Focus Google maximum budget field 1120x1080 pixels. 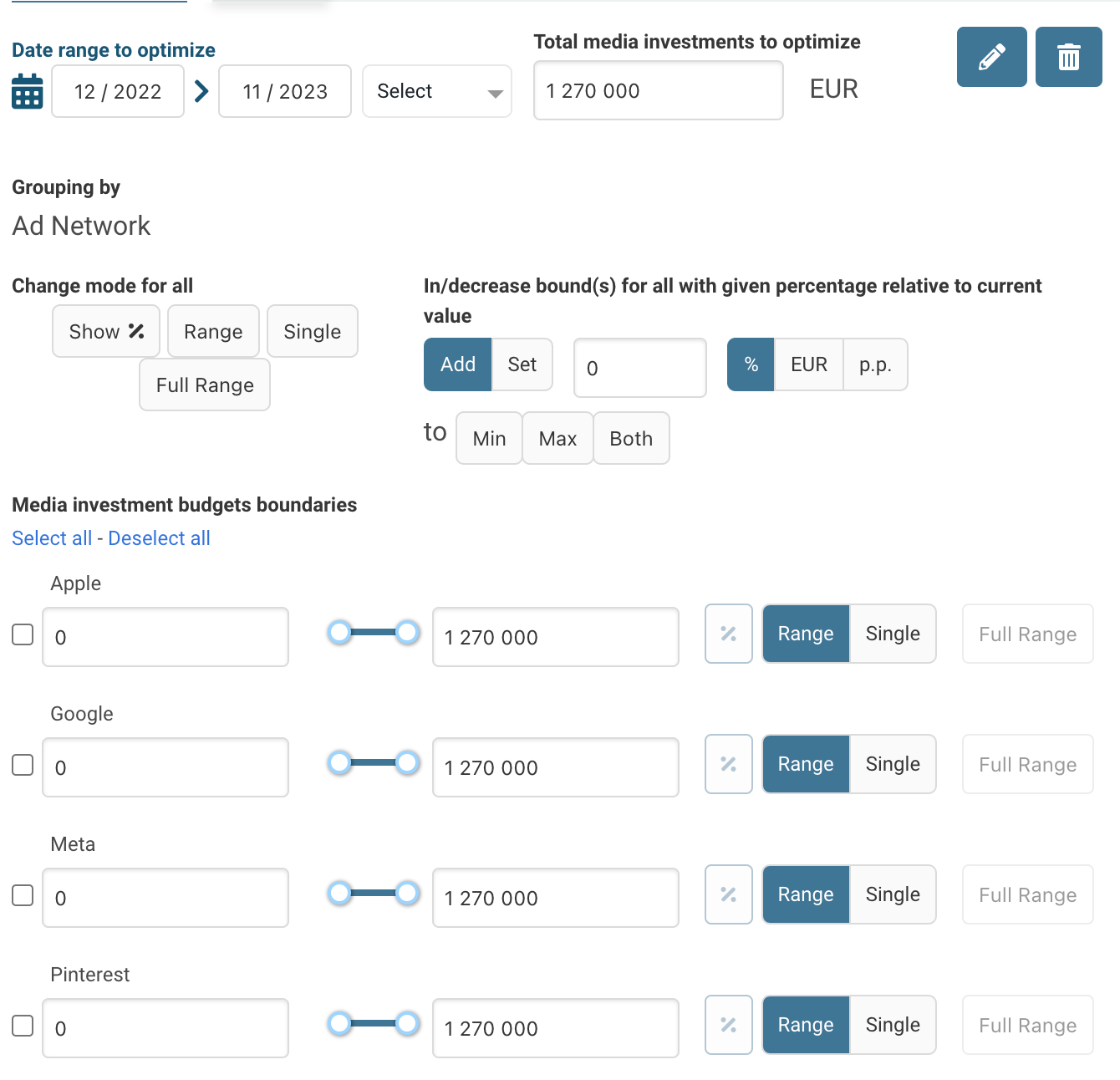(x=556, y=767)
